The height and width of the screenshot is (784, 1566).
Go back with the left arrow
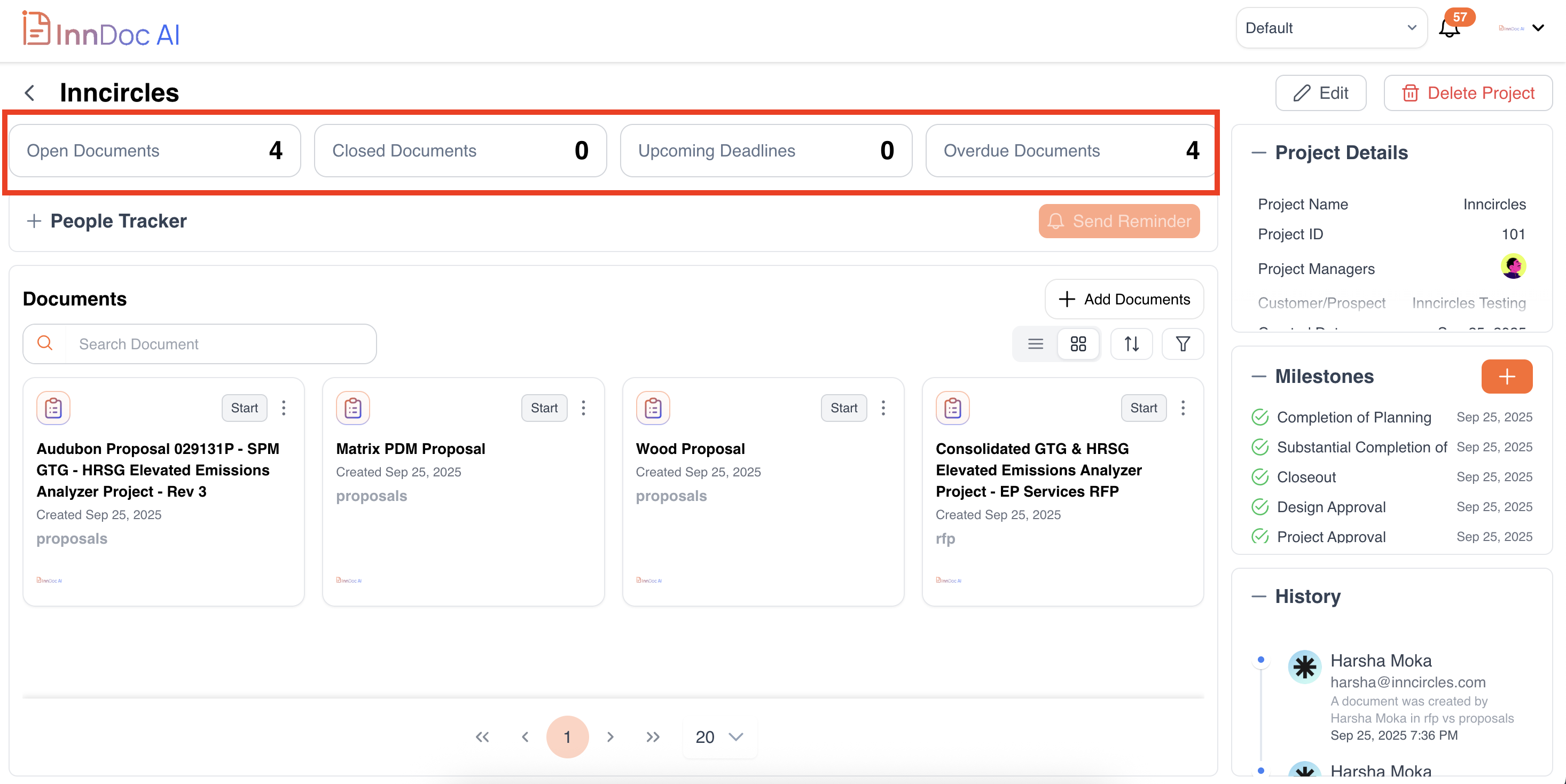click(29, 92)
